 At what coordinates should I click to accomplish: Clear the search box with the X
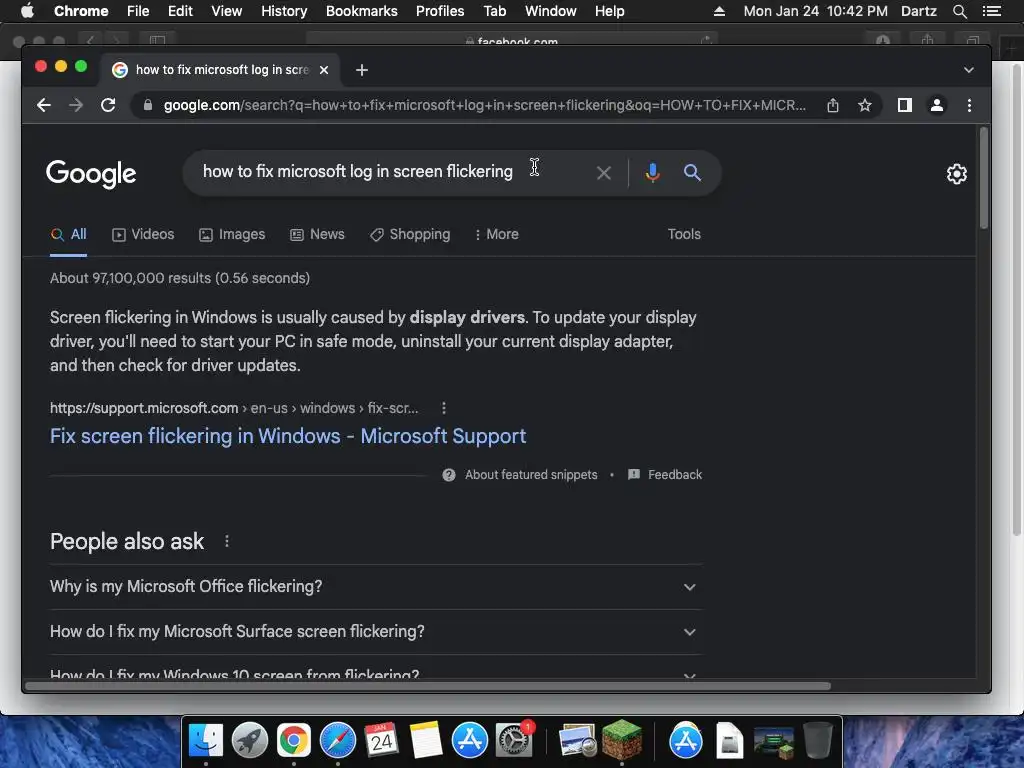click(604, 173)
